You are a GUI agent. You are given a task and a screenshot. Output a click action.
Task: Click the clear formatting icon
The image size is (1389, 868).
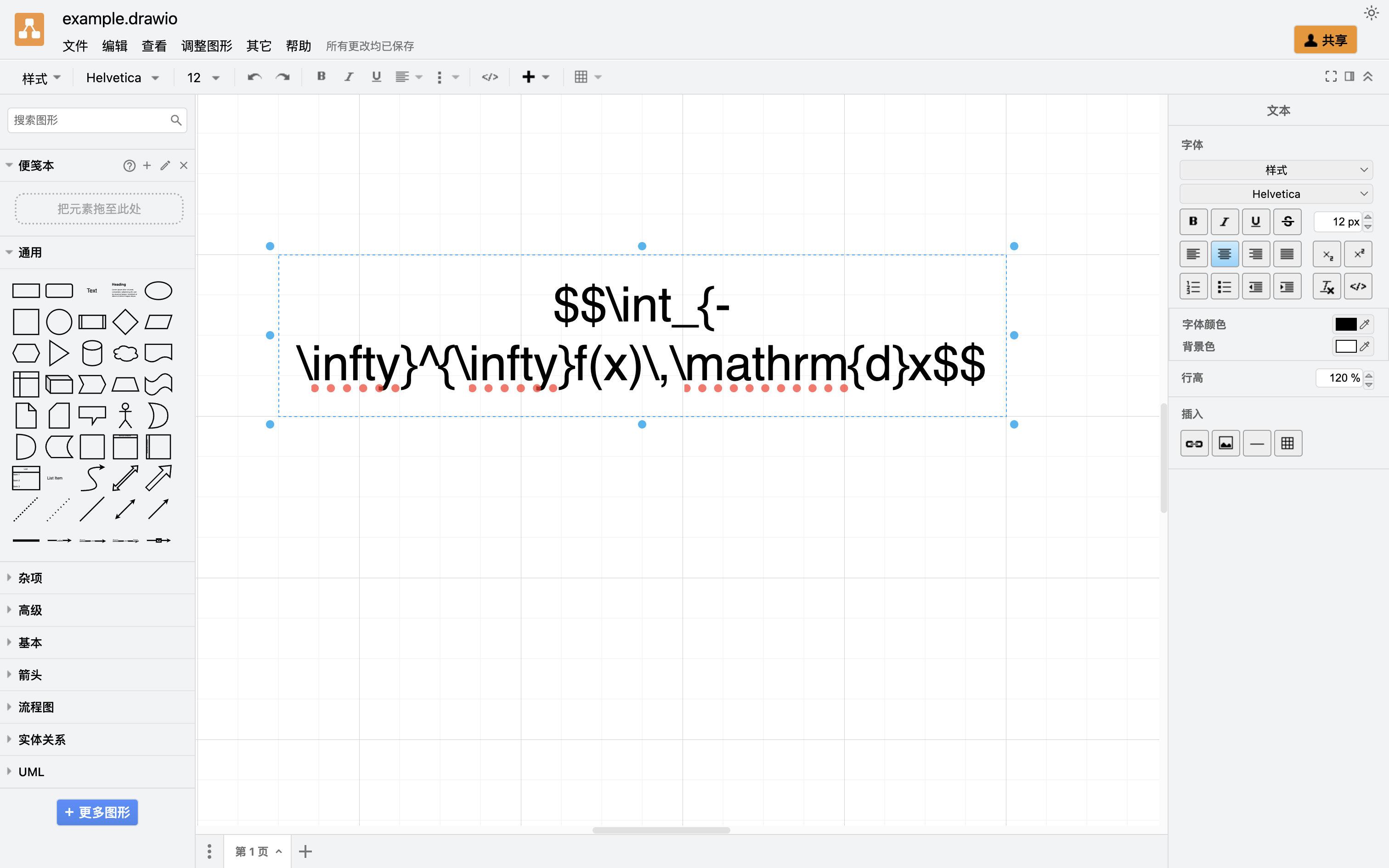(1327, 287)
